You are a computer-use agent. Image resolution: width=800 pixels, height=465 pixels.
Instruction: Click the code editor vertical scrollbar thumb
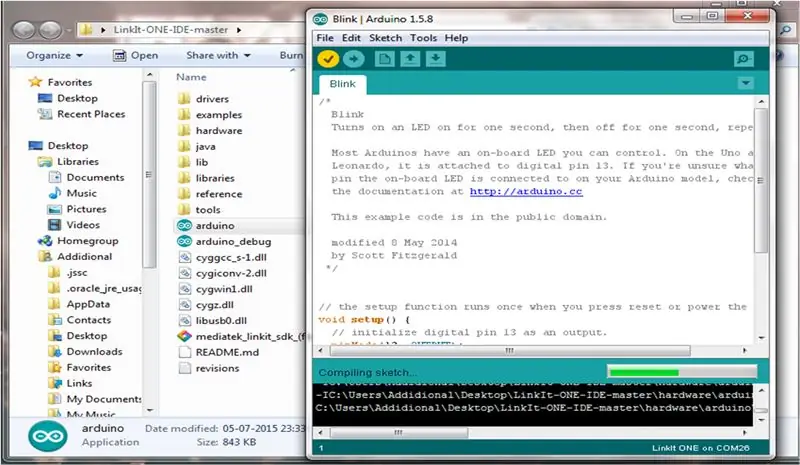[761, 180]
